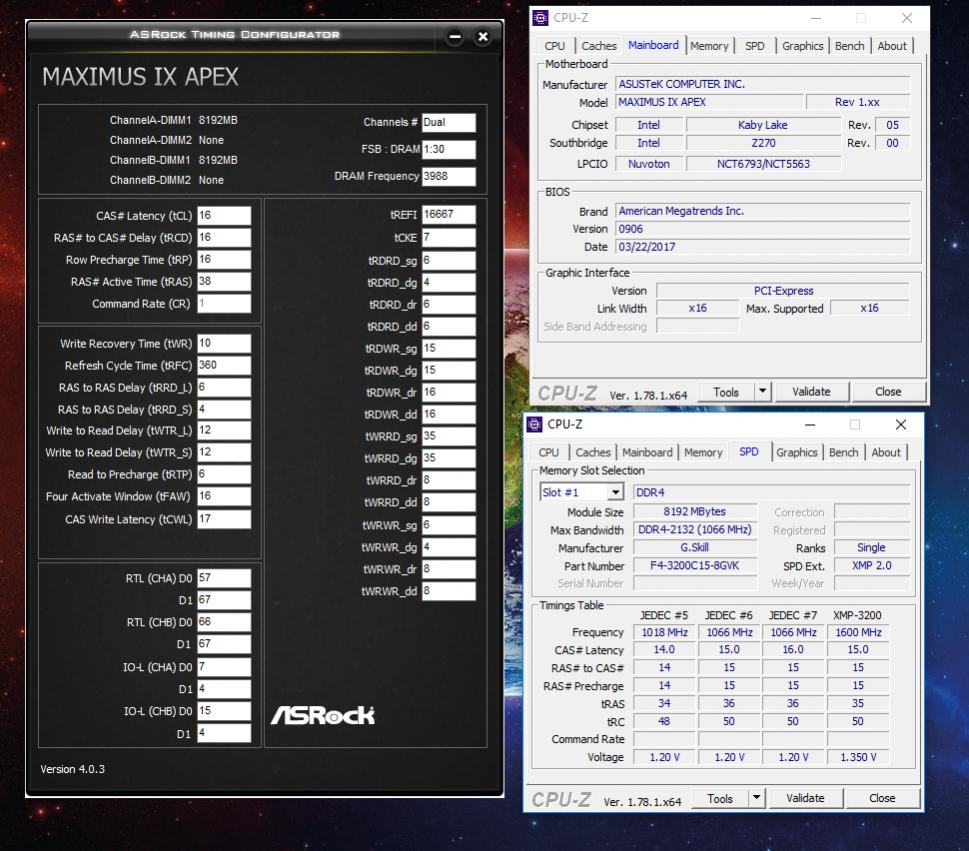
Task: Click the Read to Precharge (tRTP) field
Action: [224, 475]
